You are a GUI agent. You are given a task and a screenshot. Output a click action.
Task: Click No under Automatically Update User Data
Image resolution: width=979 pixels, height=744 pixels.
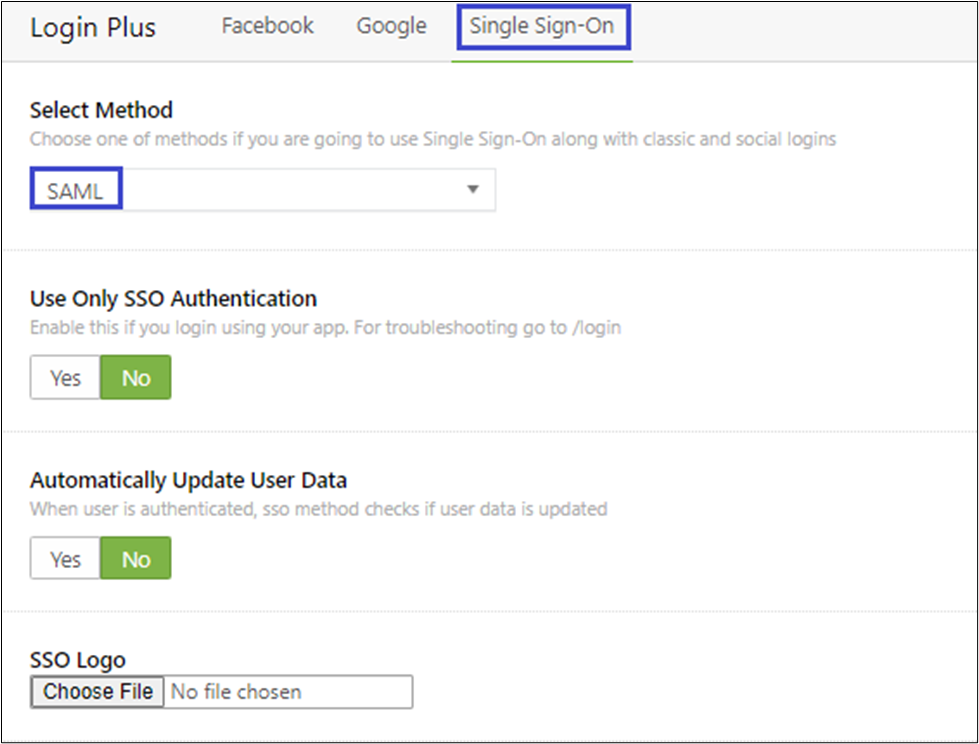[136, 559]
